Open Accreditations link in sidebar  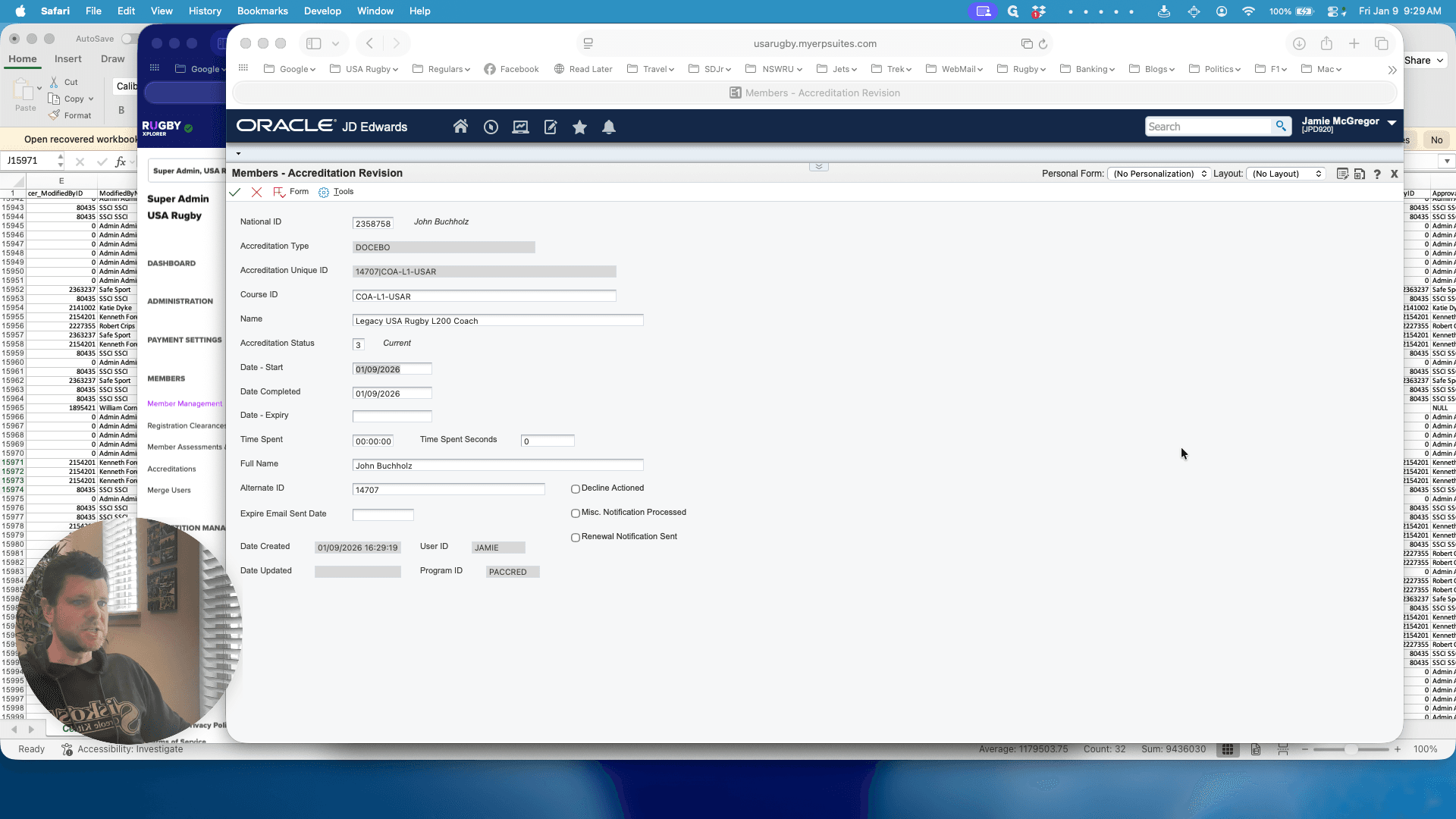tap(171, 469)
